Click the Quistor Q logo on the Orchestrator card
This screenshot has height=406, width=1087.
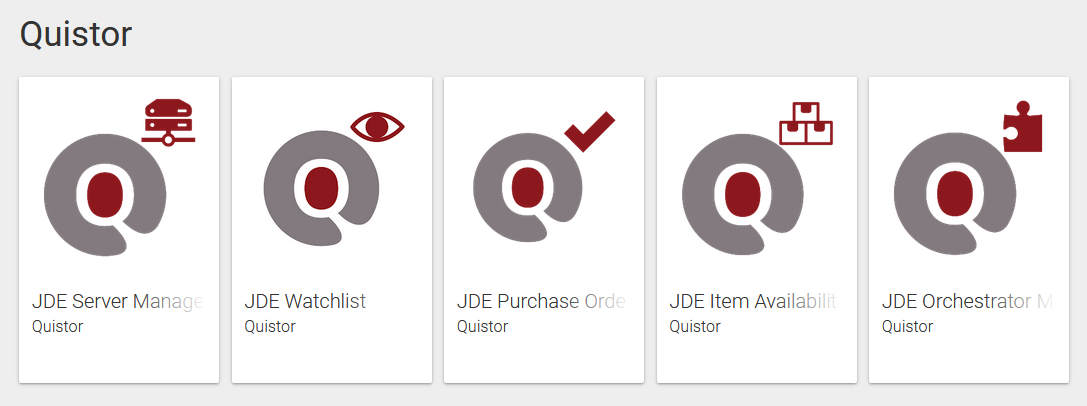[x=952, y=191]
